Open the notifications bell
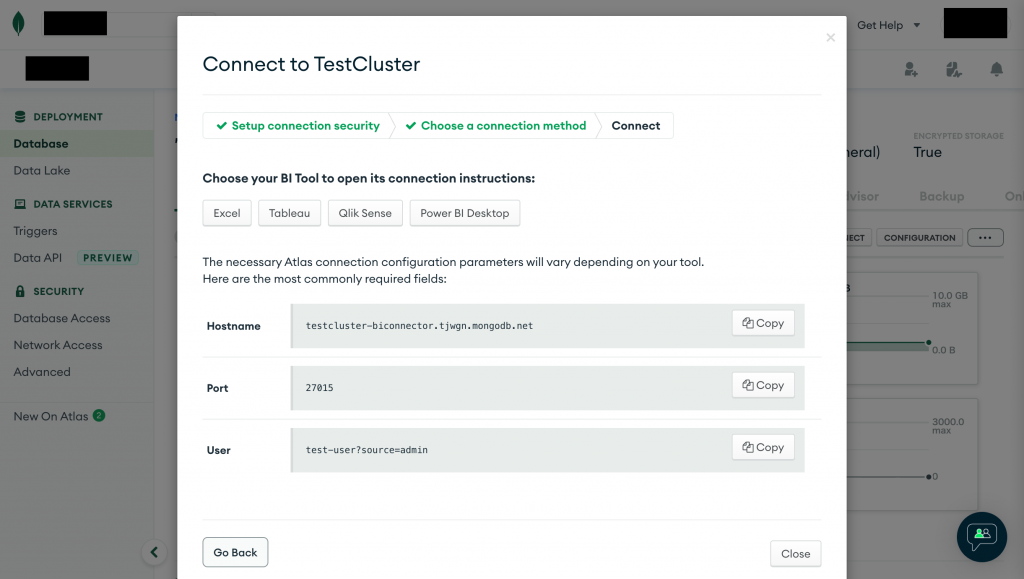This screenshot has width=1024, height=579. click(x=997, y=69)
